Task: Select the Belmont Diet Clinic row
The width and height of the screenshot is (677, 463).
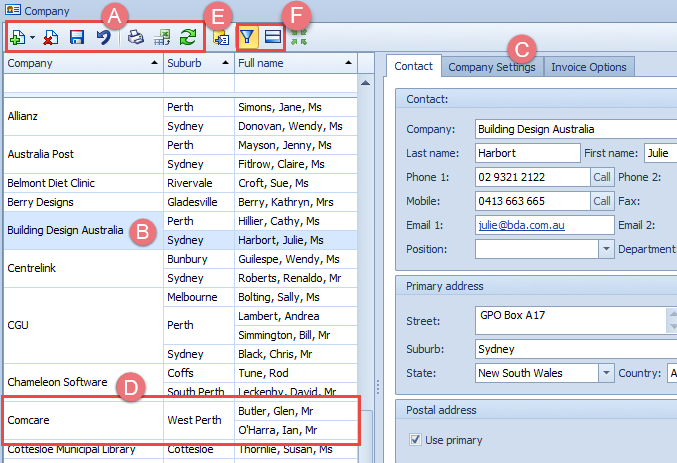Action: pos(83,183)
